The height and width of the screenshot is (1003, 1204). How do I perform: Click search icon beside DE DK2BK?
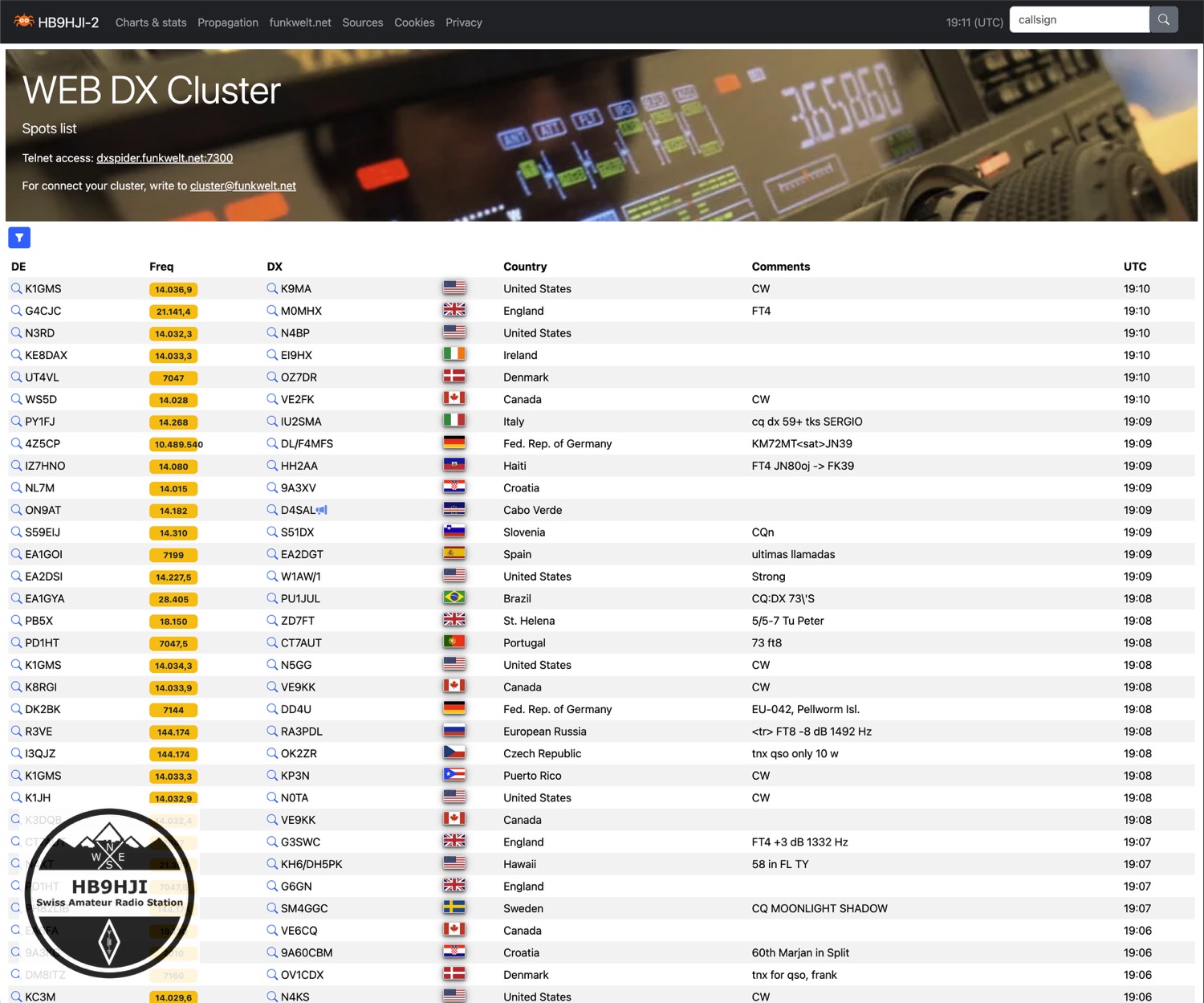pos(16,709)
